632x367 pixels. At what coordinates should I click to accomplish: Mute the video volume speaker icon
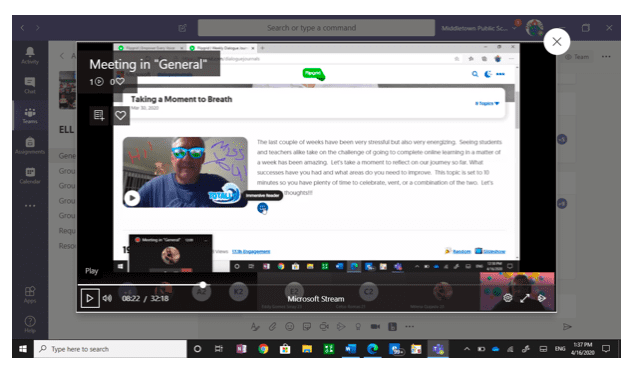click(107, 299)
